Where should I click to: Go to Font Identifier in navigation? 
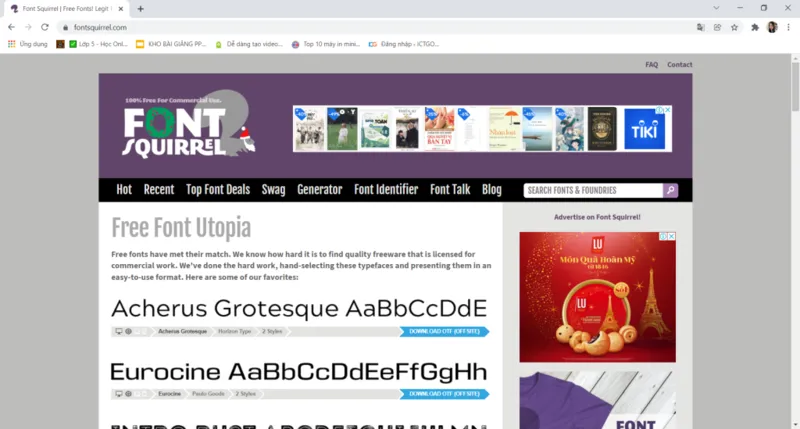coord(386,190)
